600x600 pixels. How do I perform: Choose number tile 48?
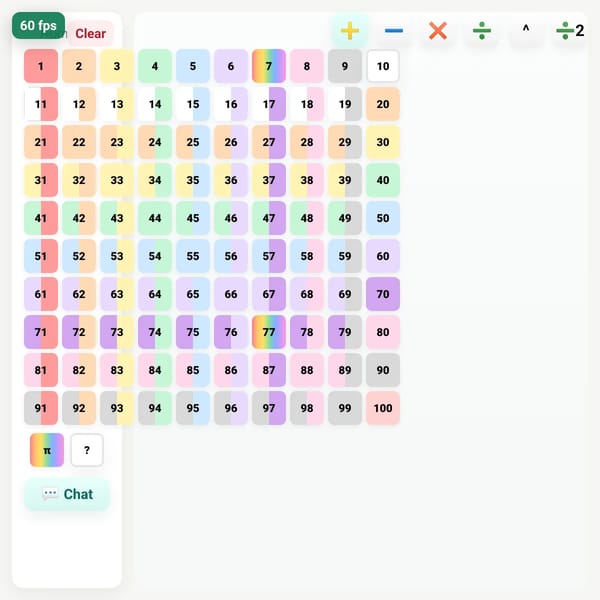[307, 218]
